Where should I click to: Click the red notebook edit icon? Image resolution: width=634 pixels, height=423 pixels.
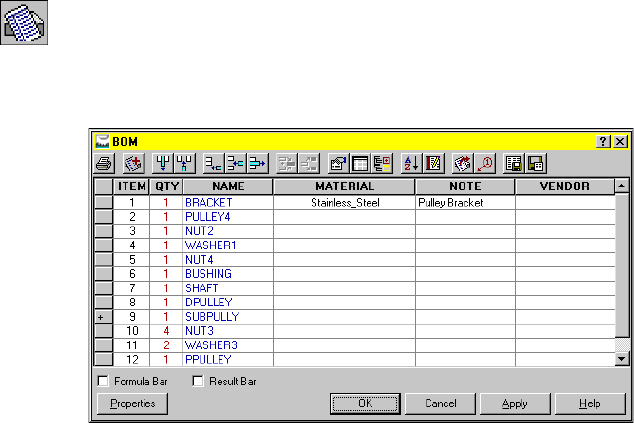(x=433, y=164)
